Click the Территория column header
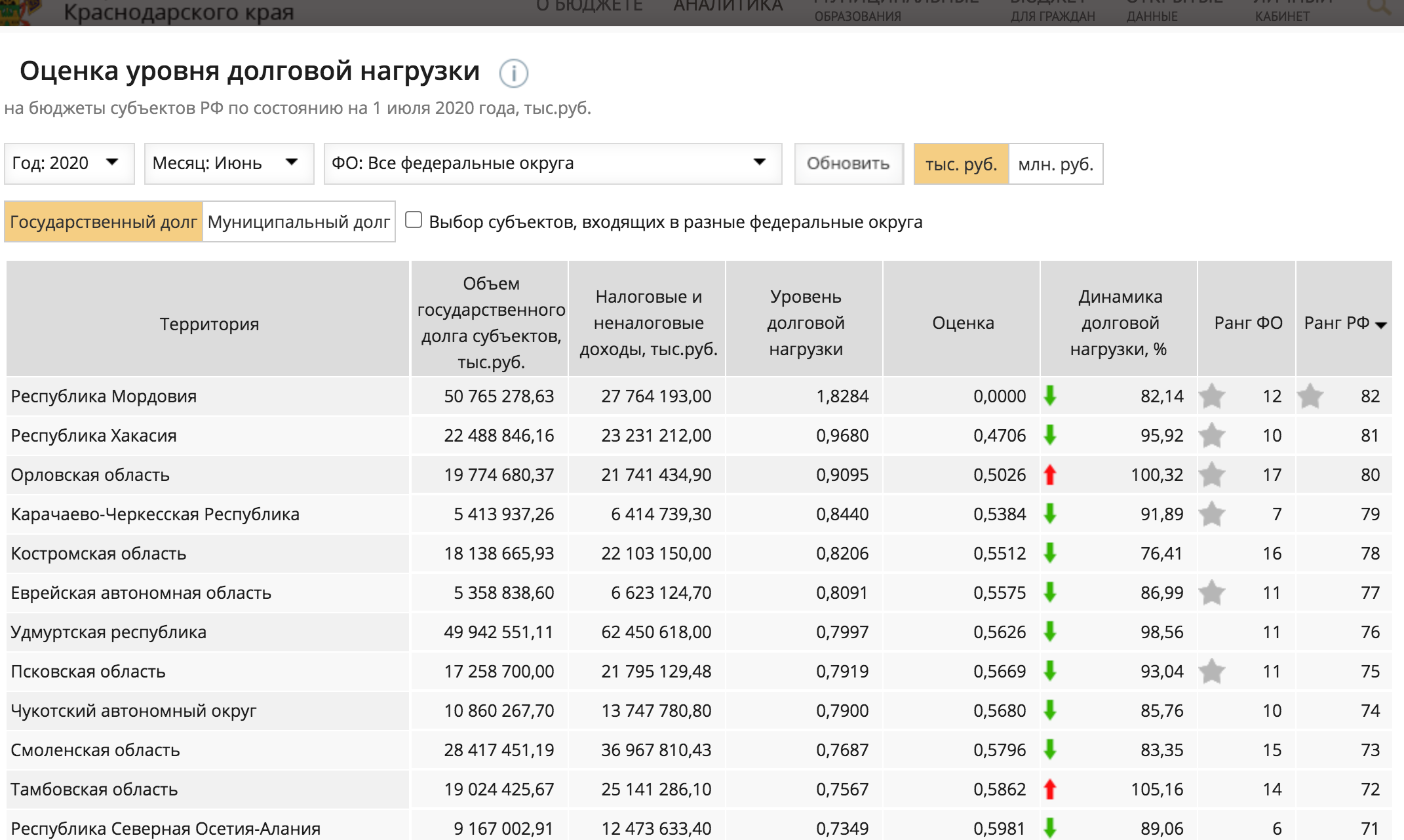 click(x=209, y=324)
